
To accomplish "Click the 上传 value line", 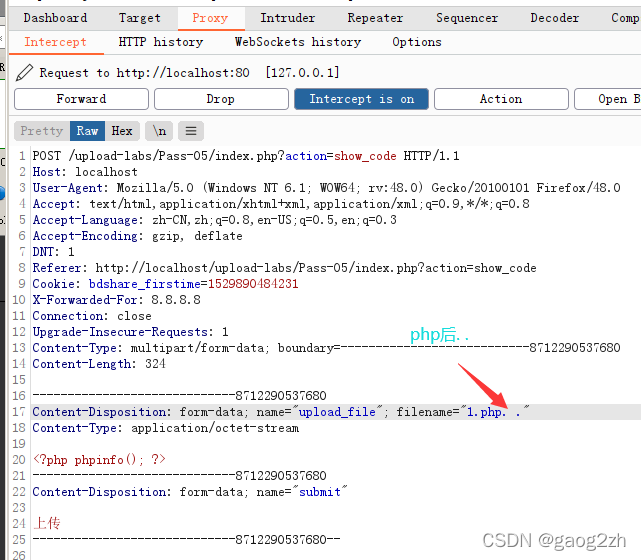I will [47, 524].
